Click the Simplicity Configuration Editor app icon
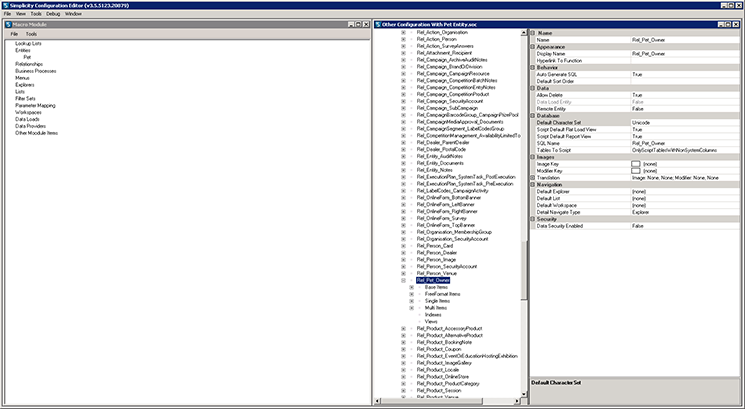Viewport: 745px width, 409px height. click(x=5, y=5)
